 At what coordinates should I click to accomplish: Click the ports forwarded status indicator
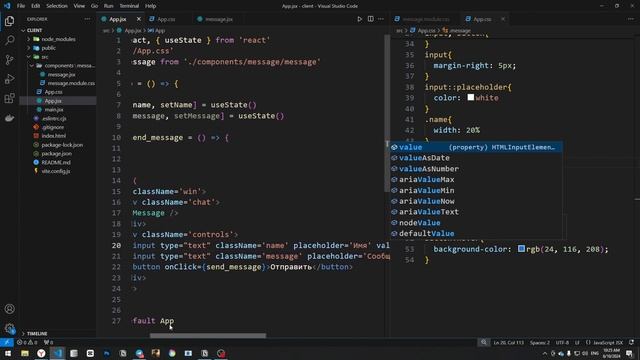(x=49, y=342)
